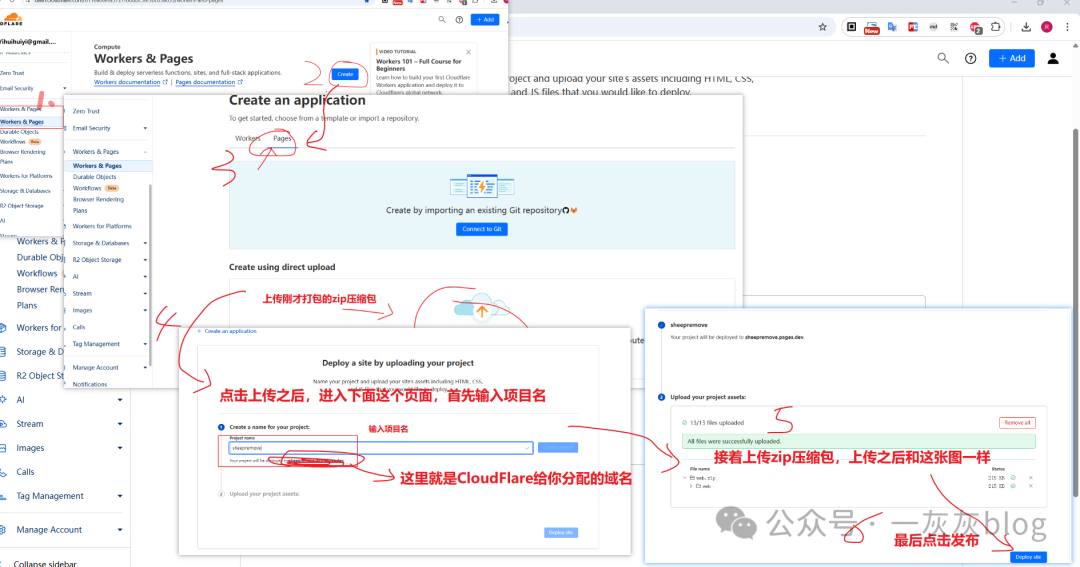Click the Cloudflare logo
The width and height of the screenshot is (1080, 567).
pos(11,19)
